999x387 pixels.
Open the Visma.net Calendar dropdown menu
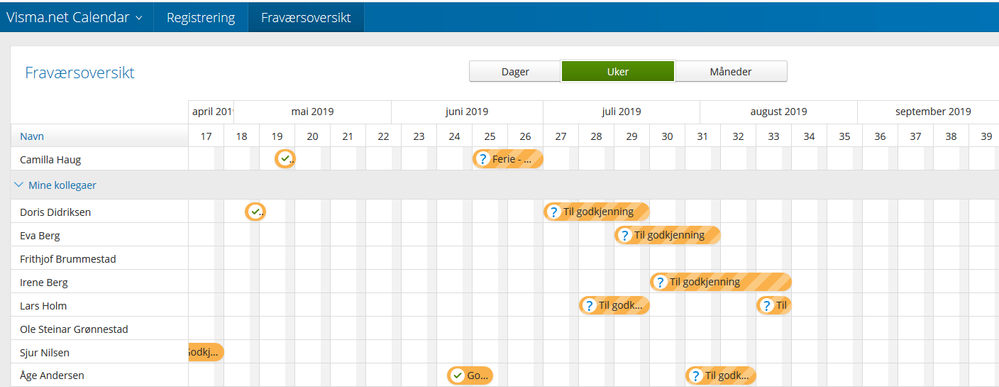[75, 17]
